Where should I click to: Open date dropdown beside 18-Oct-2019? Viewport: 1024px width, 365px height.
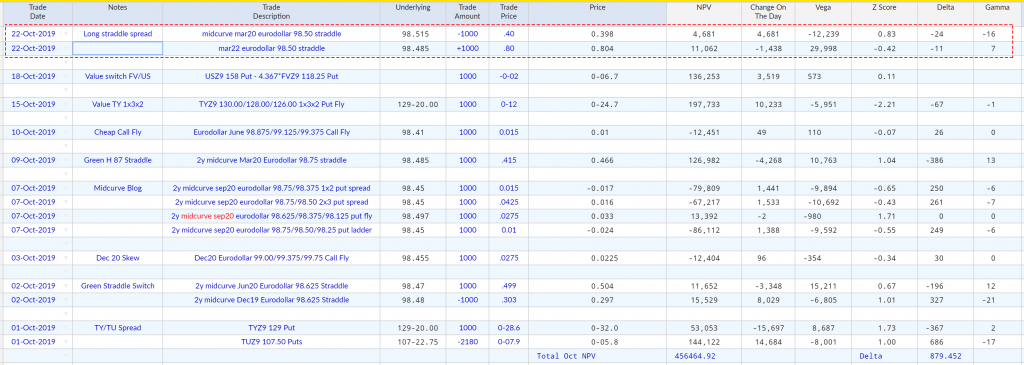(x=66, y=76)
